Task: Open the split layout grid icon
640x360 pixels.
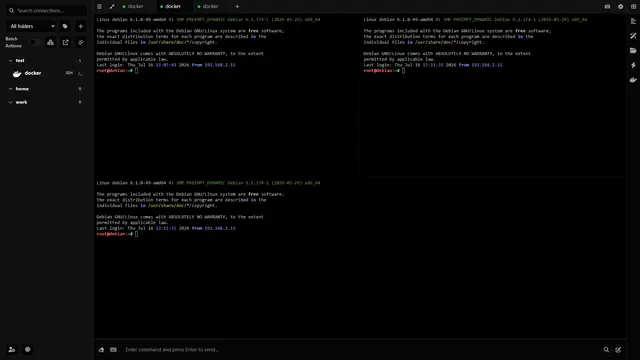Action: [633, 7]
